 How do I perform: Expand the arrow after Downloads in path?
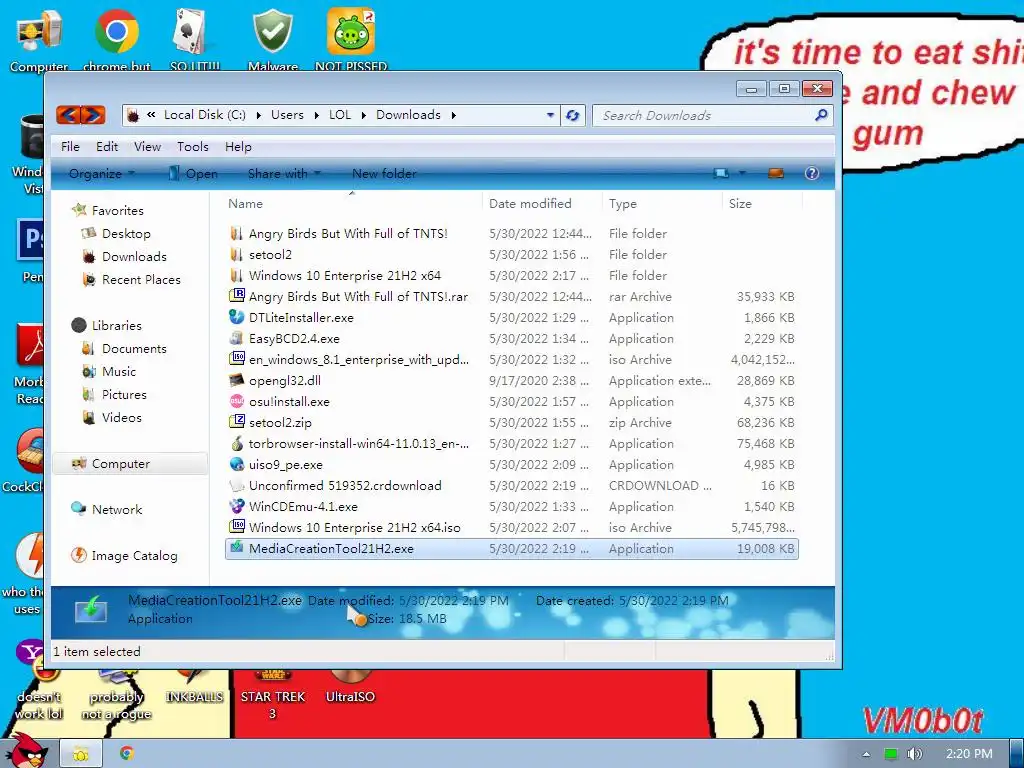453,116
